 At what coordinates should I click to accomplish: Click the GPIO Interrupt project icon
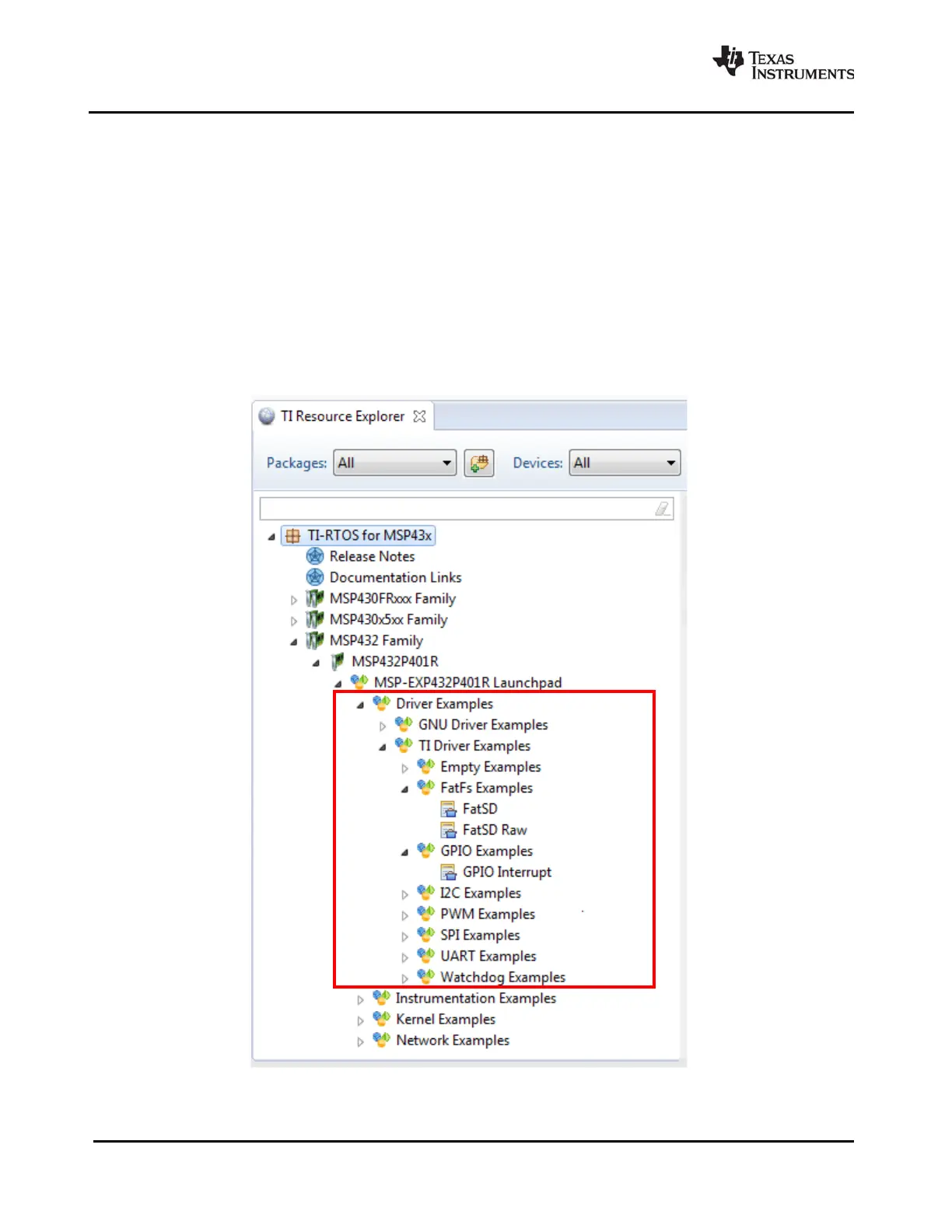449,872
